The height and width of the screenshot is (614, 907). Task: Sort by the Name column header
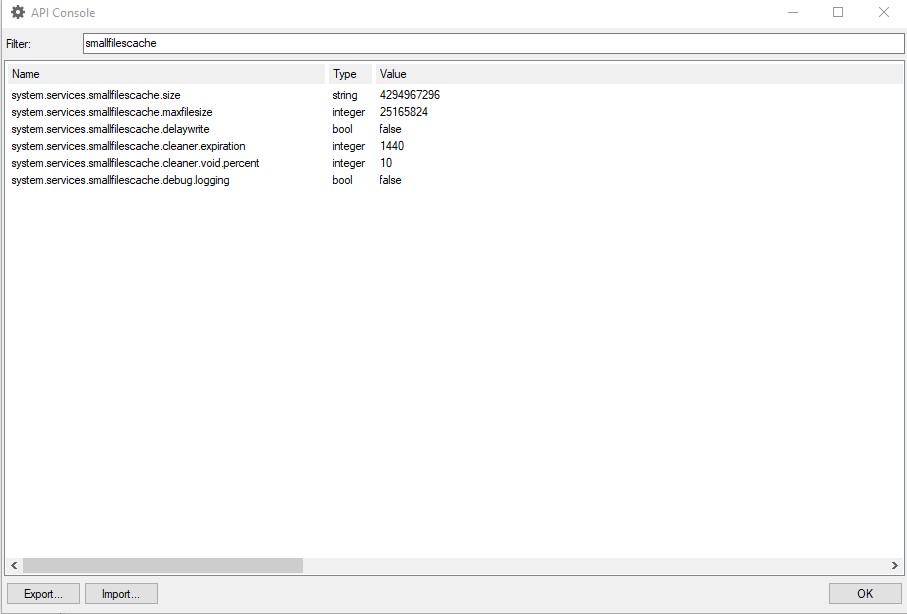pos(167,74)
